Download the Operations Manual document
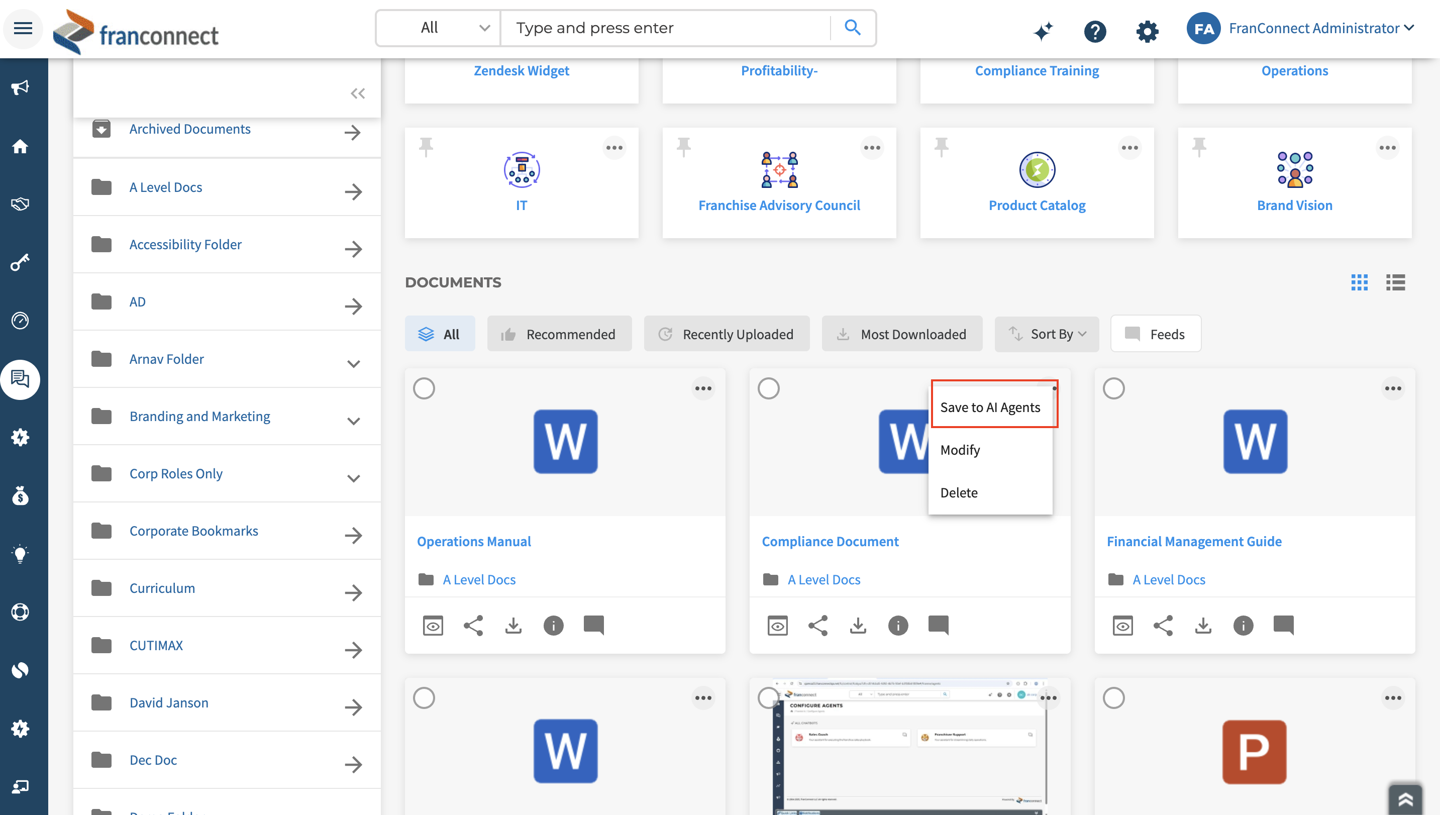The image size is (1440, 815). 513,625
